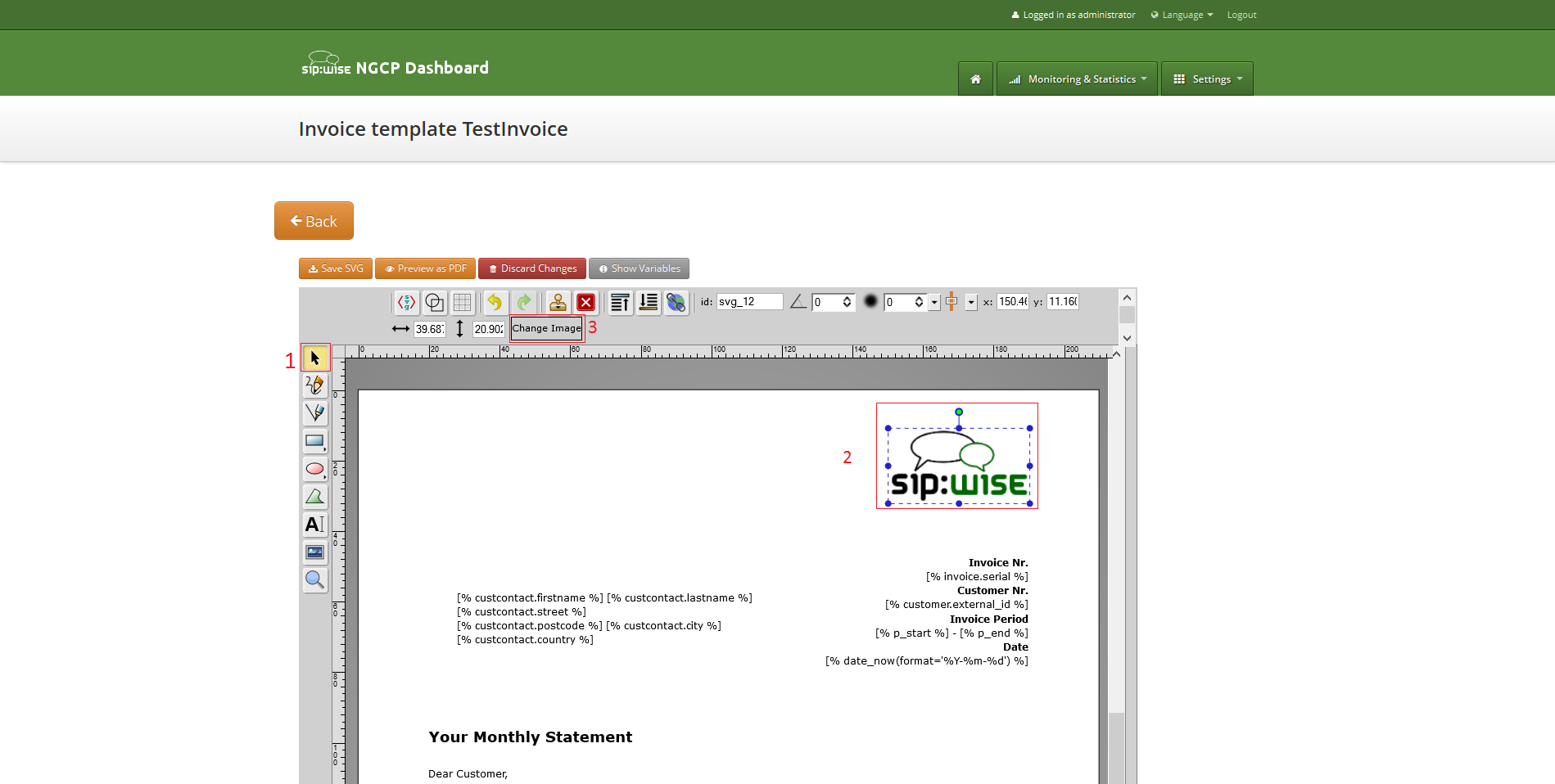Select the Text tool
The height and width of the screenshot is (784, 1555).
tap(314, 525)
